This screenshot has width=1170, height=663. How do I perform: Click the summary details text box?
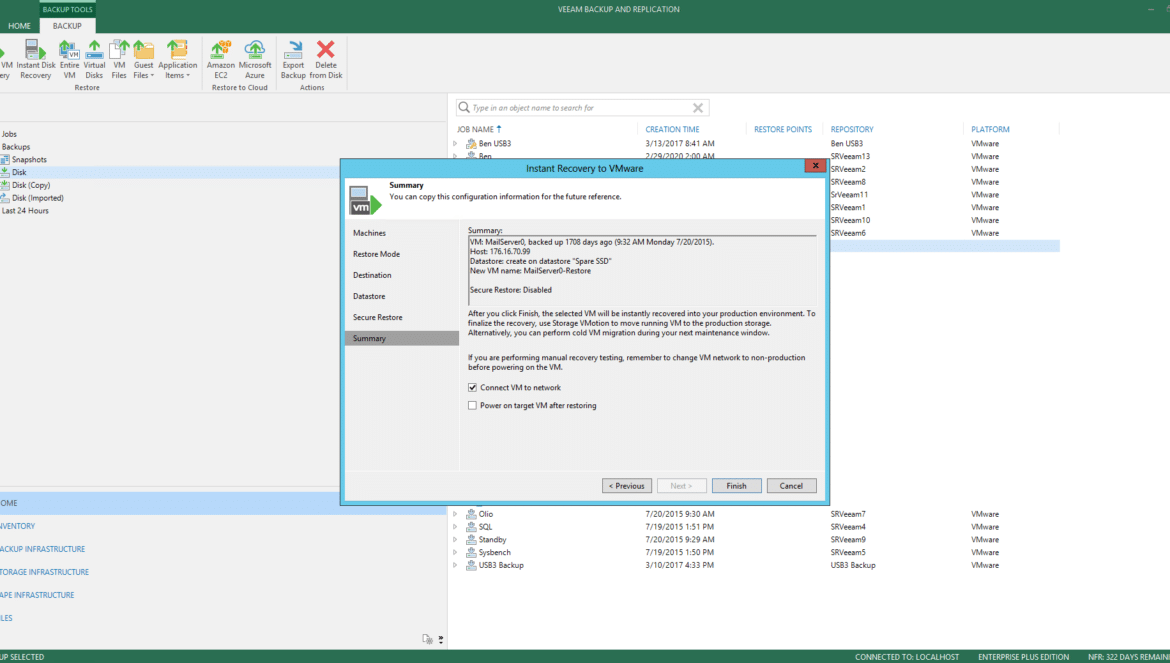point(642,271)
